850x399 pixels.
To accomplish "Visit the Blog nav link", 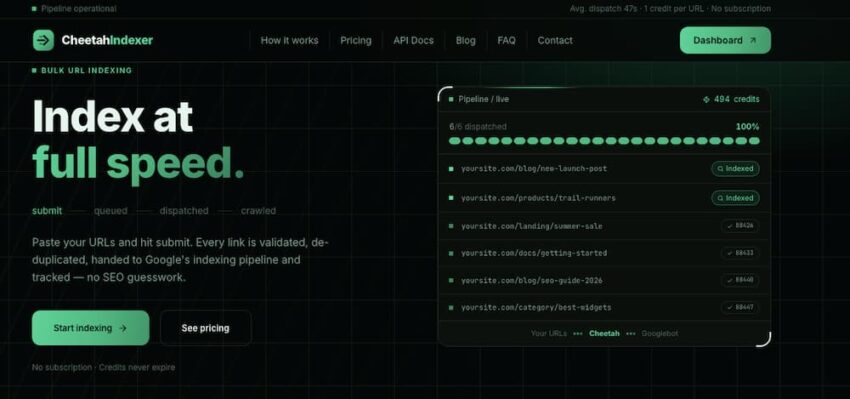I will coord(466,40).
